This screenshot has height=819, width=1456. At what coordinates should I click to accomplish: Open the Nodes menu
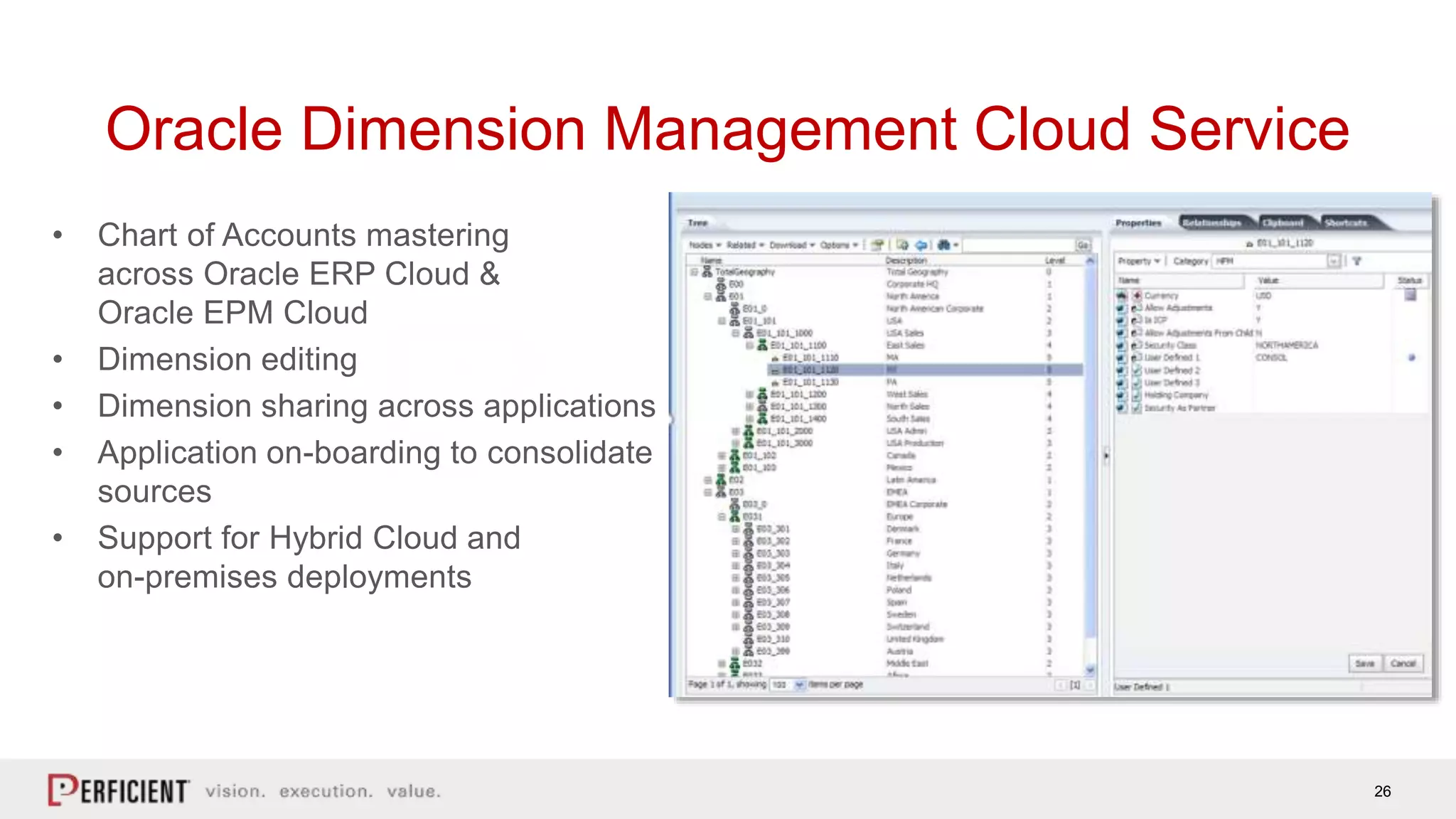[705, 245]
